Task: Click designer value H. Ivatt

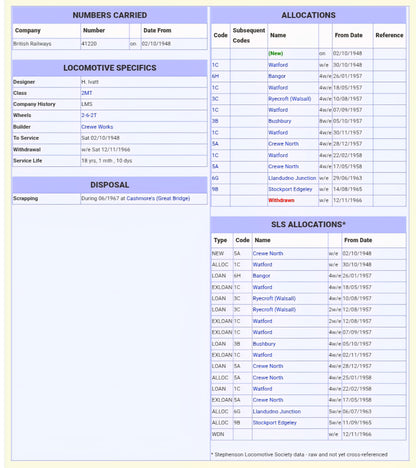Action: 90,82
